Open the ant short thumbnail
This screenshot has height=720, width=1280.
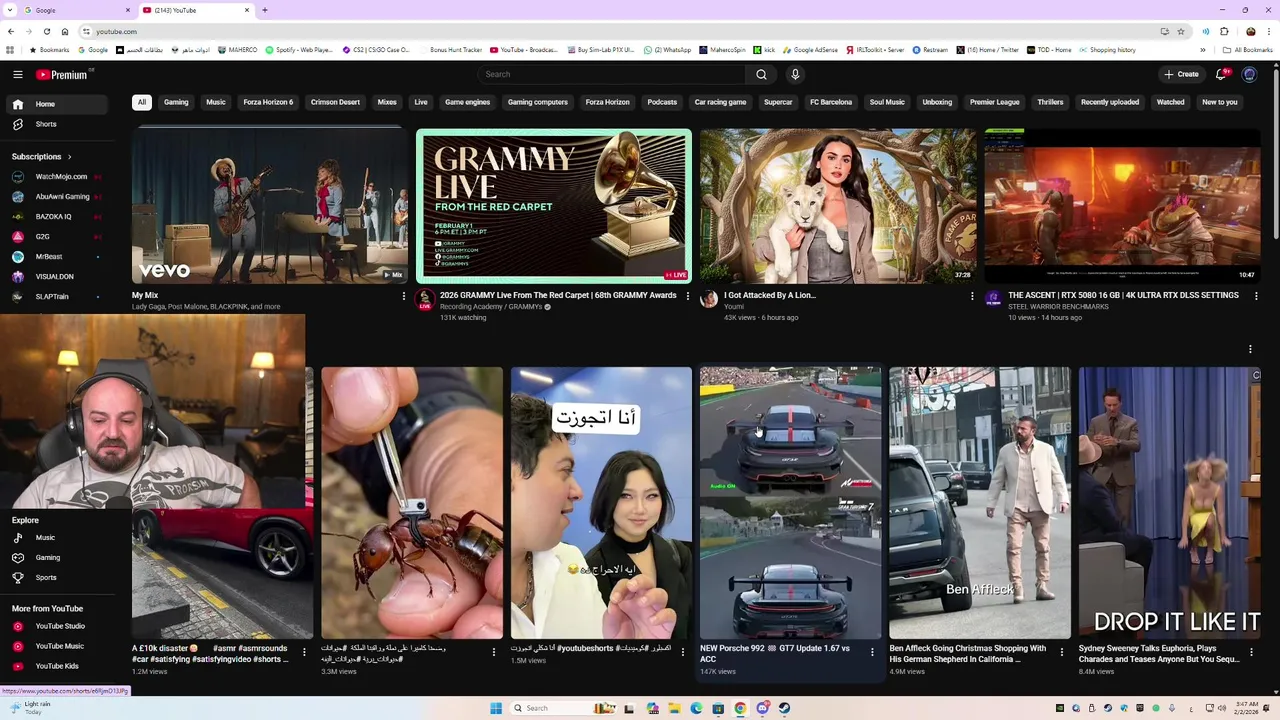tap(412, 503)
